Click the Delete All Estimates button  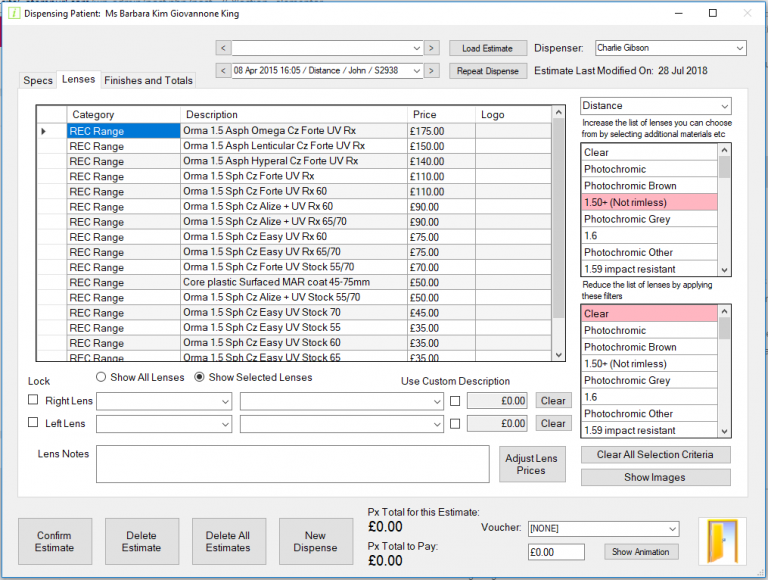click(x=228, y=541)
